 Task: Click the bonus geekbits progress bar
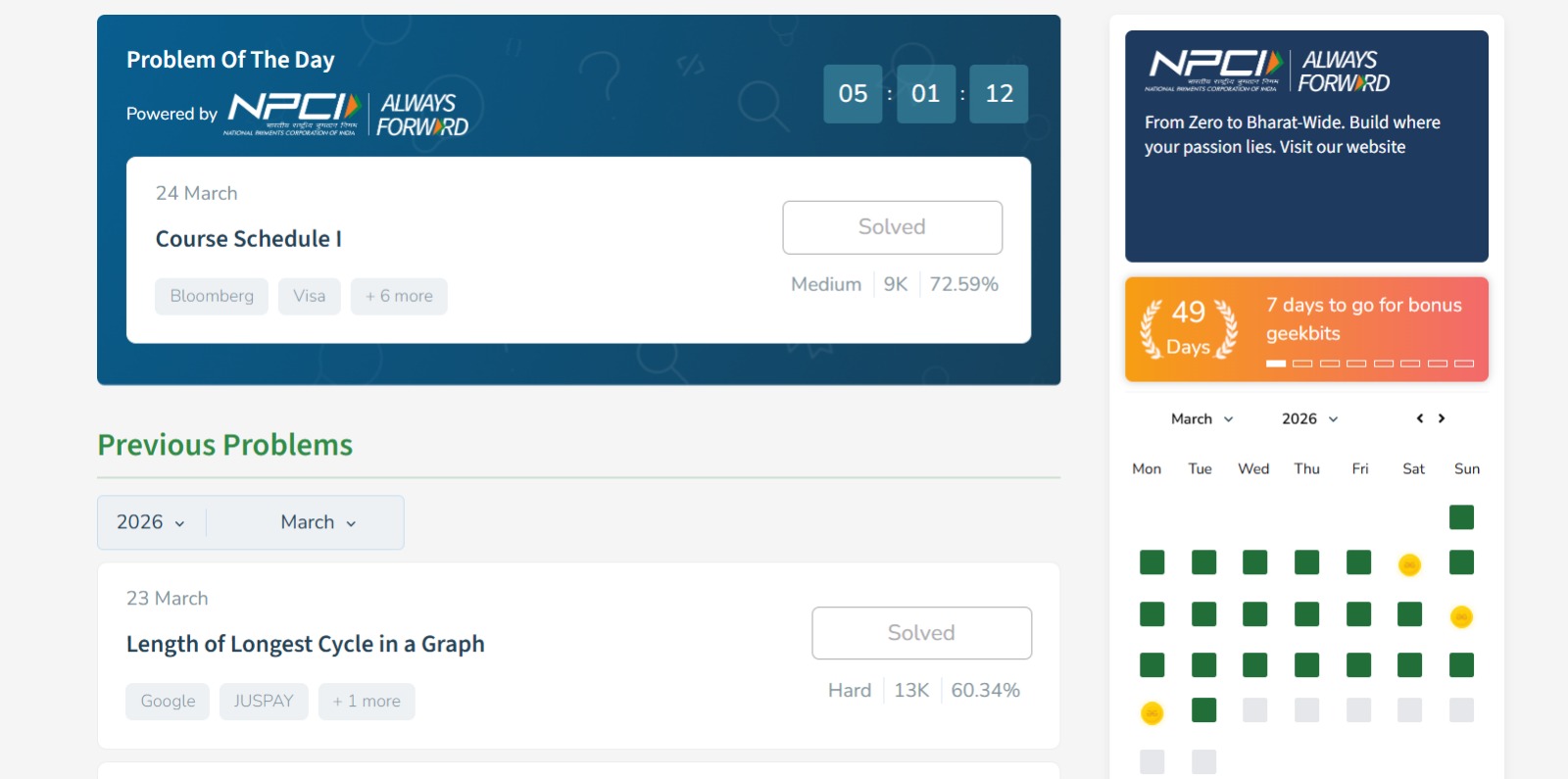pos(1370,364)
